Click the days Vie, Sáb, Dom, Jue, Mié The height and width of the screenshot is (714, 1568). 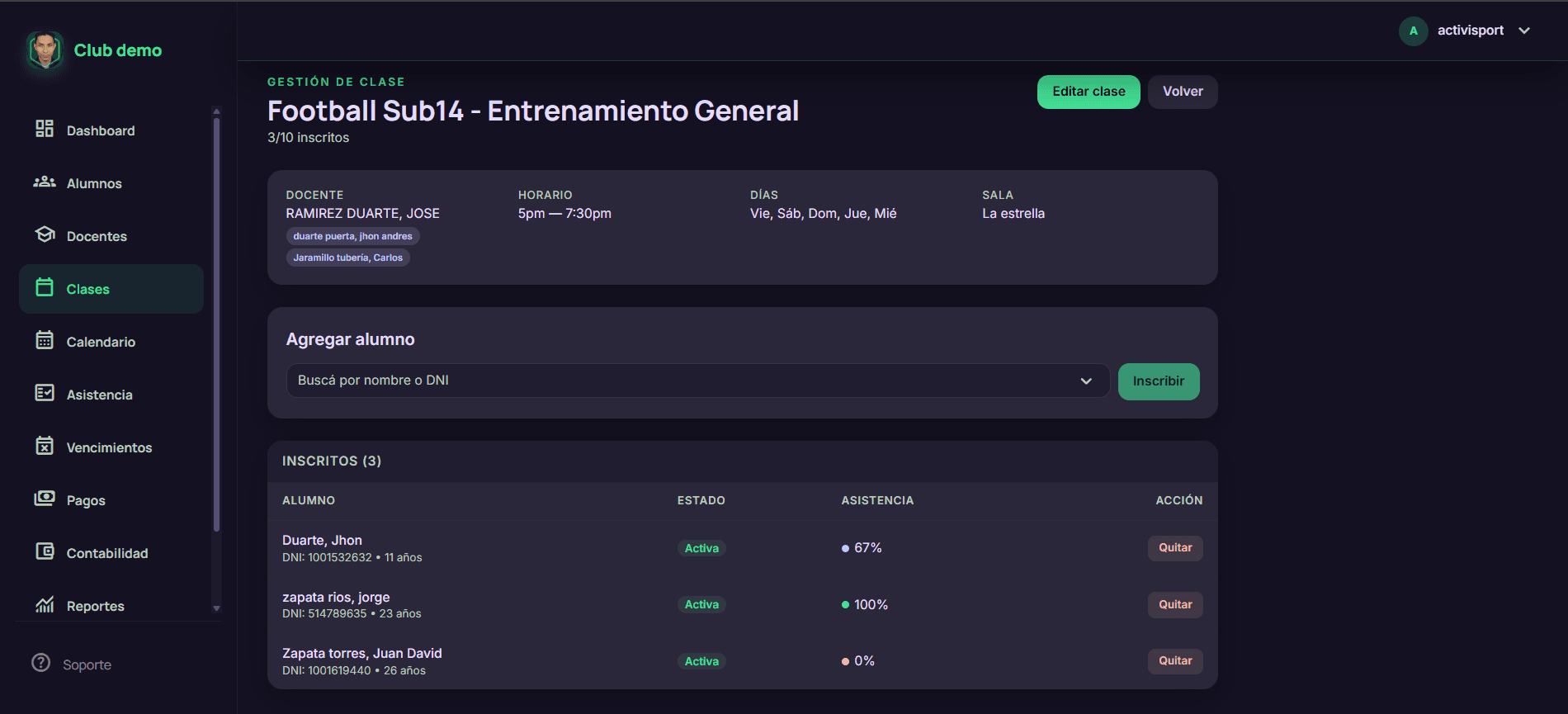click(823, 213)
